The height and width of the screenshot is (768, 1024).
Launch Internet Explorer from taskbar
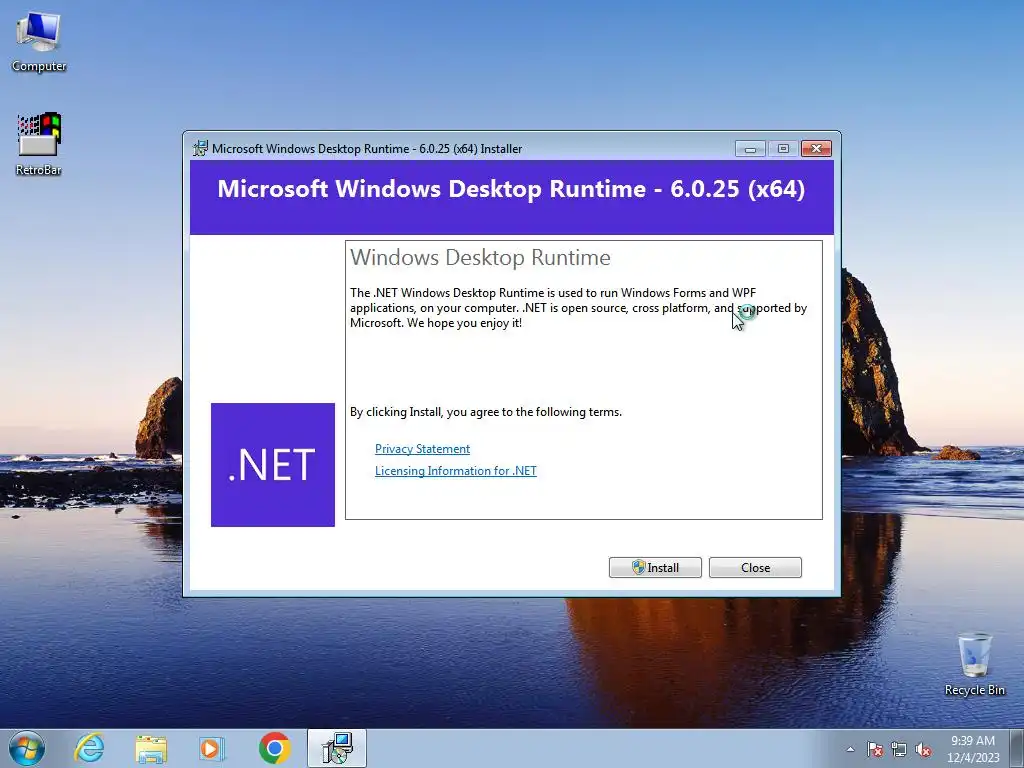pyautogui.click(x=89, y=748)
